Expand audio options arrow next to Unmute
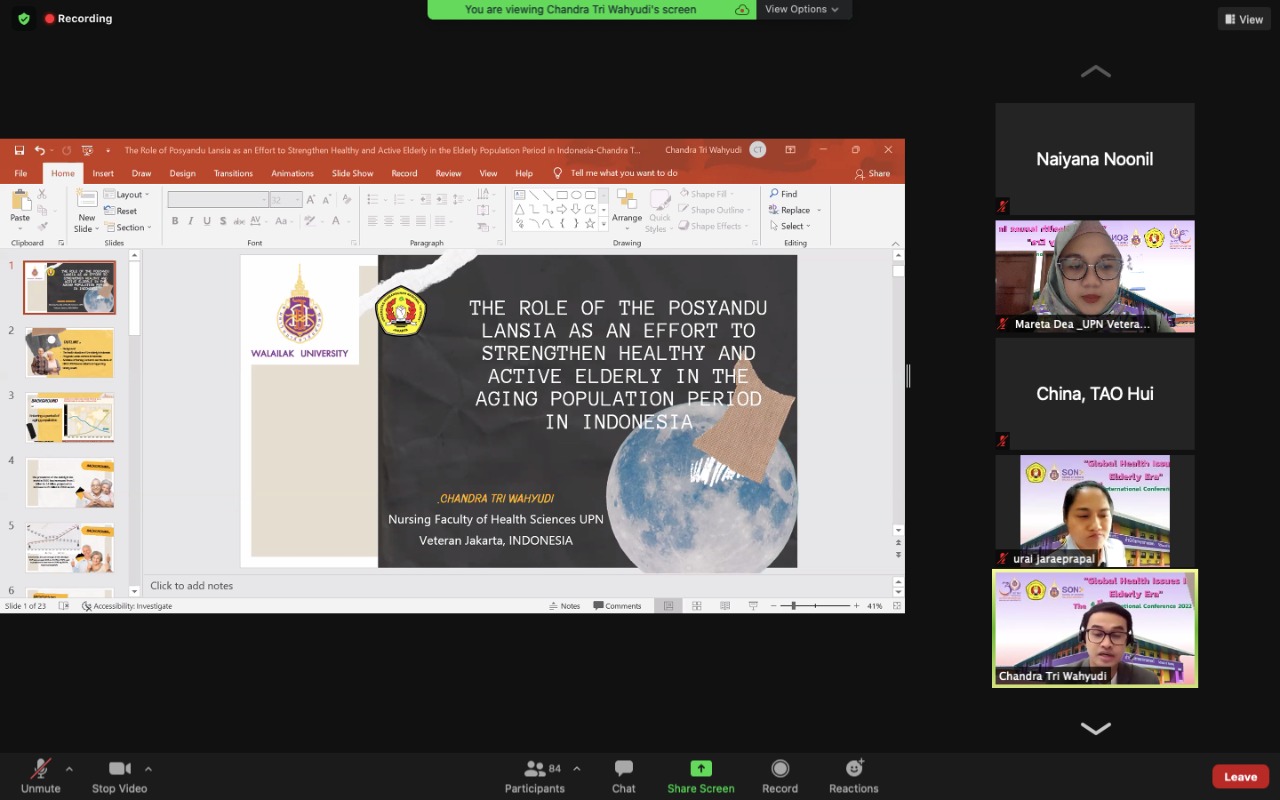This screenshot has height=800, width=1280. [x=69, y=769]
